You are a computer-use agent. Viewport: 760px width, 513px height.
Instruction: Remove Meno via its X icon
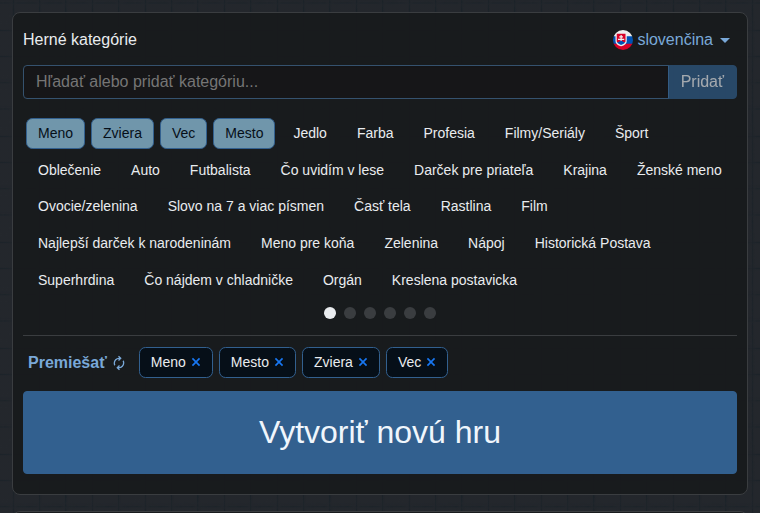point(196,362)
